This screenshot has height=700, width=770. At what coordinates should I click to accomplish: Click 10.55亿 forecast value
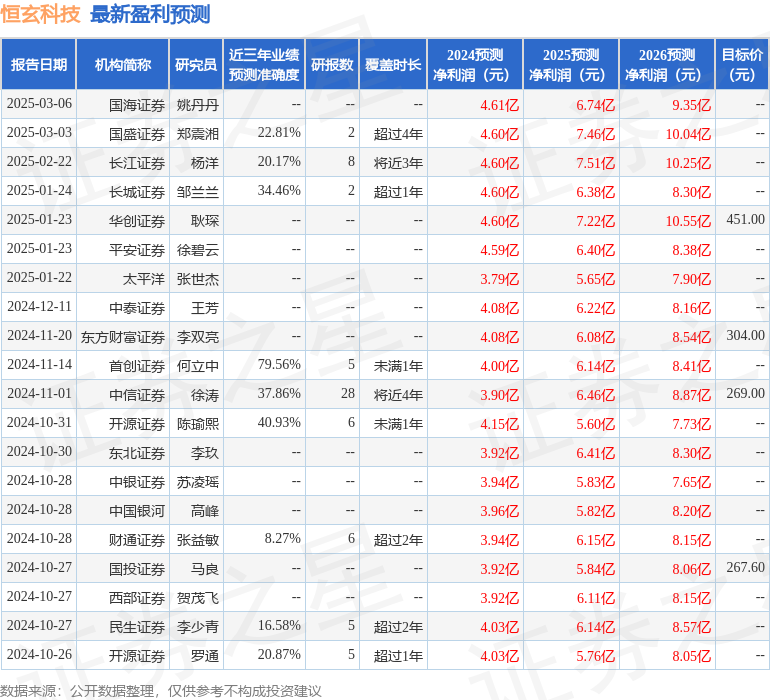click(688, 221)
